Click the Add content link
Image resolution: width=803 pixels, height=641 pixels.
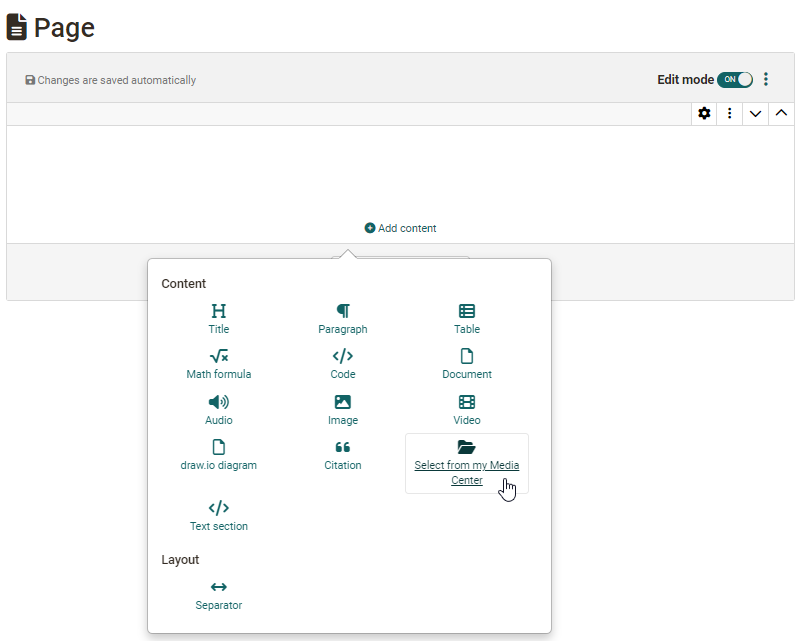tap(400, 228)
